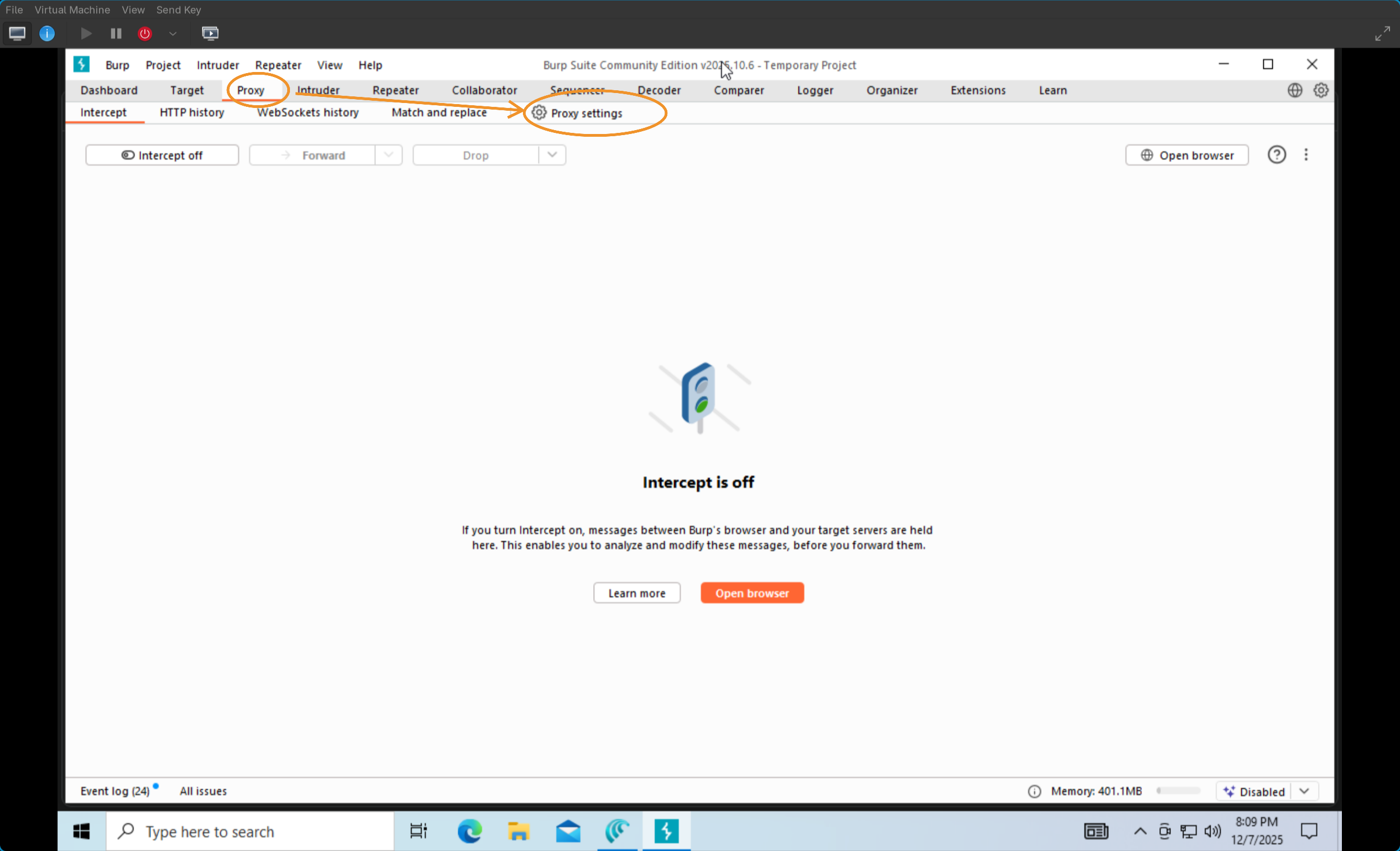
Task: Expand the Forward dropdown arrow
Action: (388, 154)
